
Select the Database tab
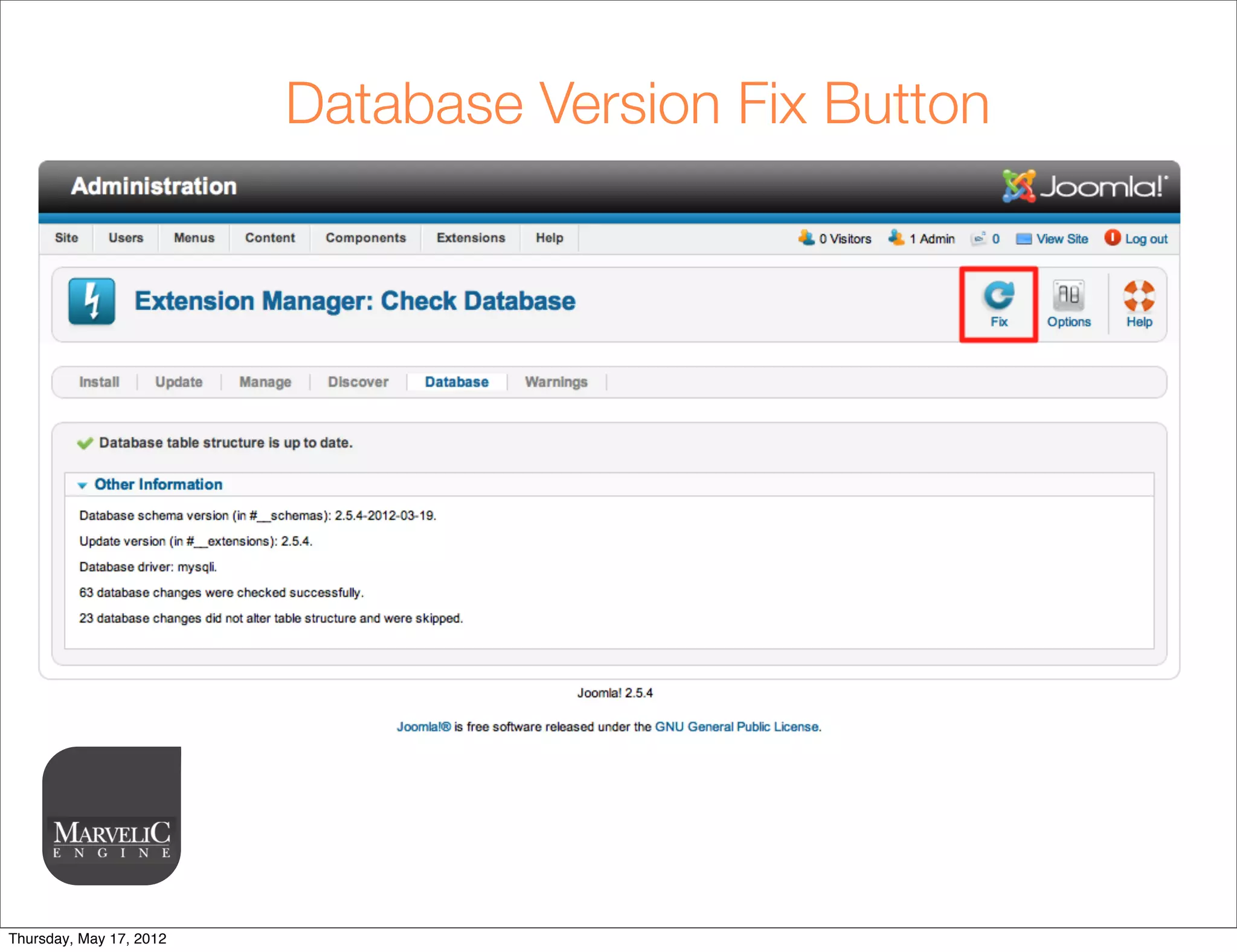point(457,382)
